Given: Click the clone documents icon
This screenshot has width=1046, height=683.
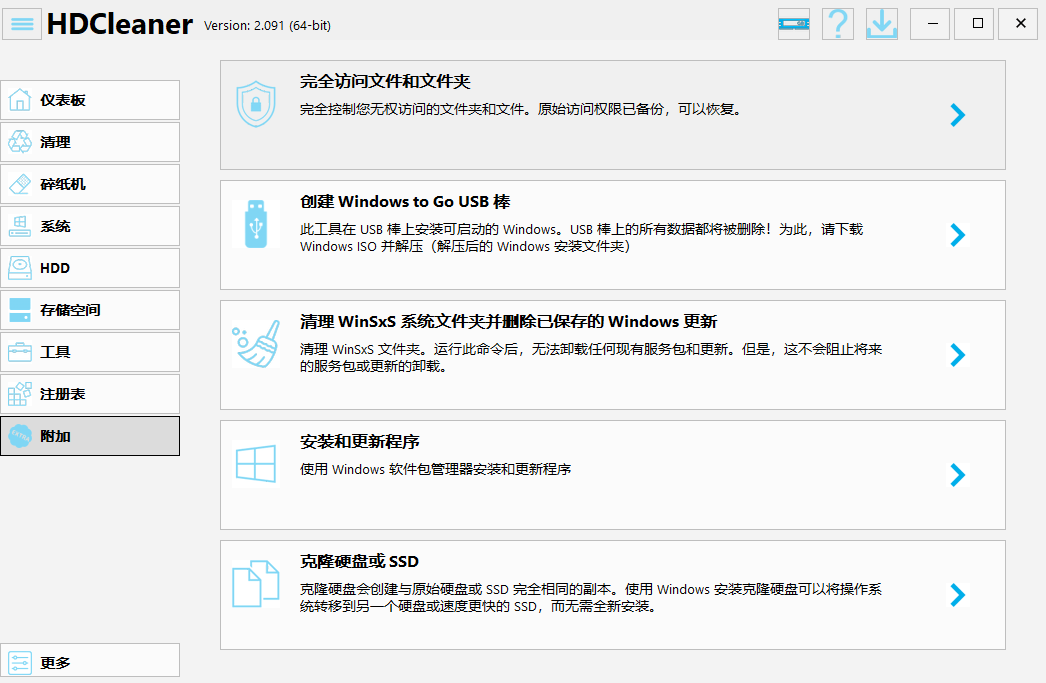Looking at the screenshot, I should click(256, 584).
